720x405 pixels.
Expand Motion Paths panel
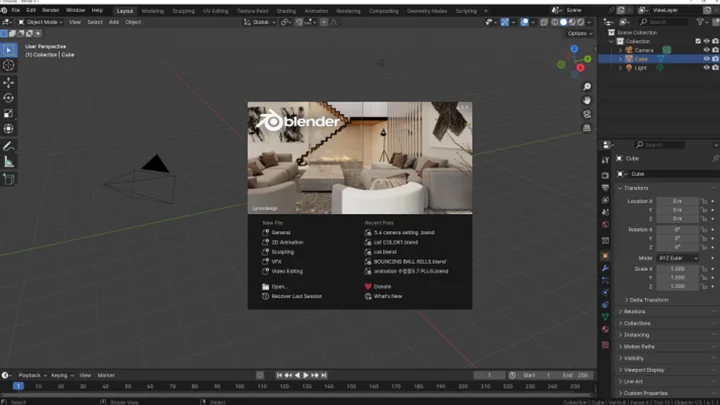[639, 347]
